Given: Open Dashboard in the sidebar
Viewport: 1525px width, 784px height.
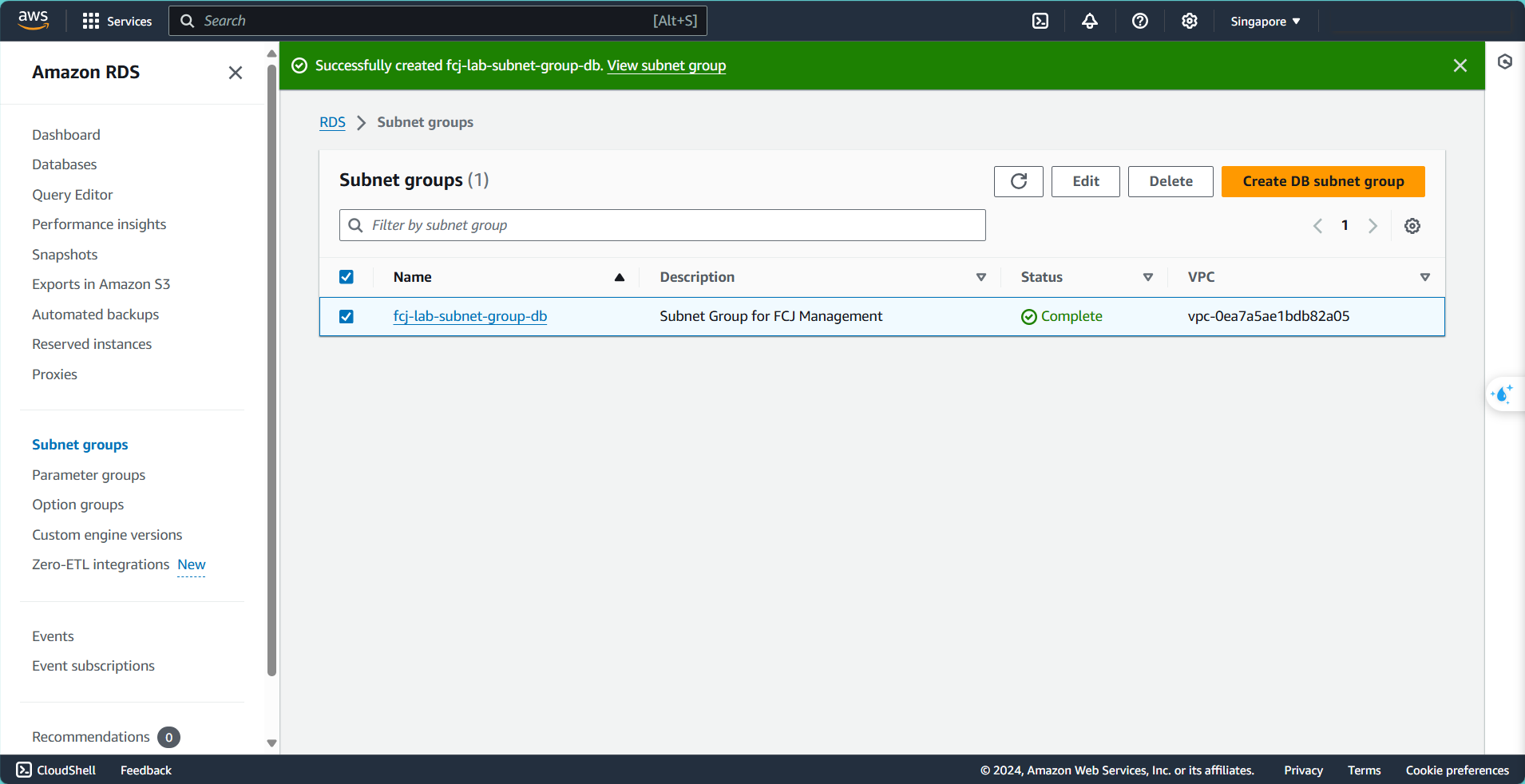Looking at the screenshot, I should (x=66, y=135).
